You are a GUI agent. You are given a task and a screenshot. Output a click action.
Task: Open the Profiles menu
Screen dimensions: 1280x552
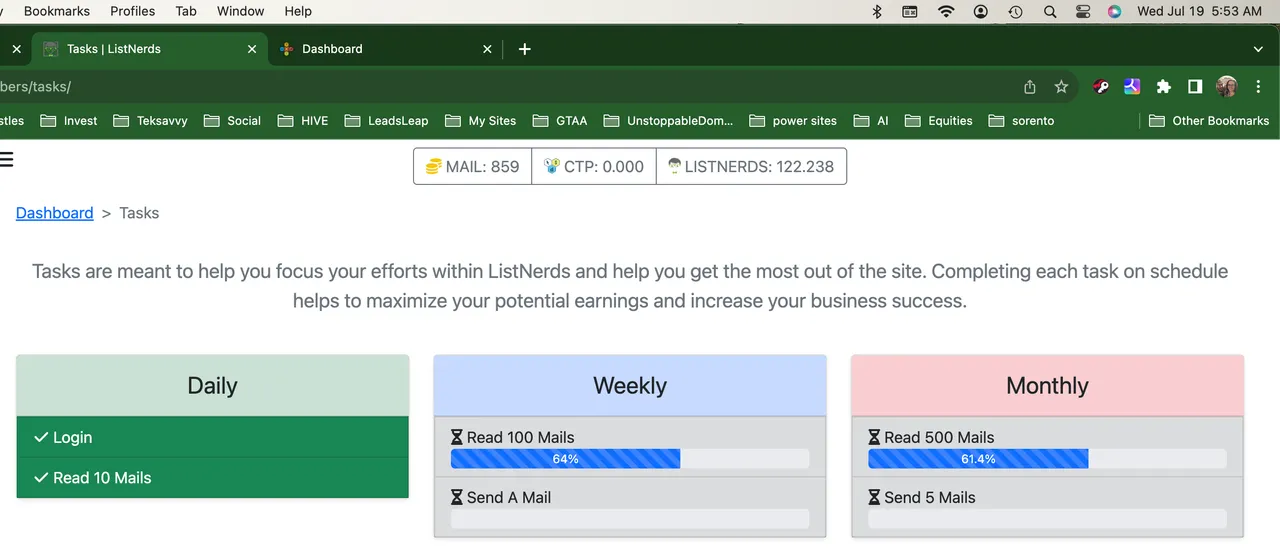tap(132, 11)
